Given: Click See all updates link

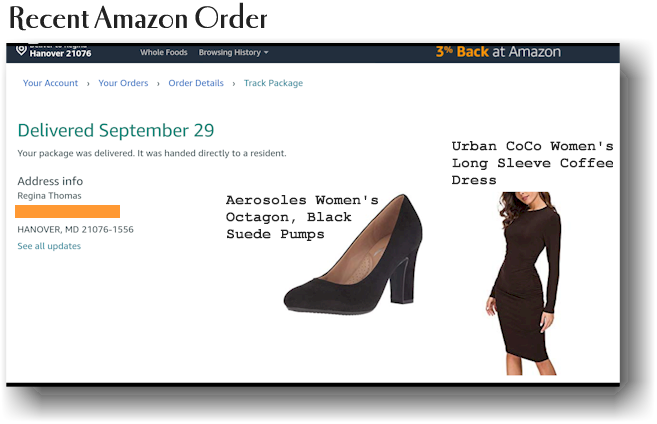Looking at the screenshot, I should pos(49,246).
